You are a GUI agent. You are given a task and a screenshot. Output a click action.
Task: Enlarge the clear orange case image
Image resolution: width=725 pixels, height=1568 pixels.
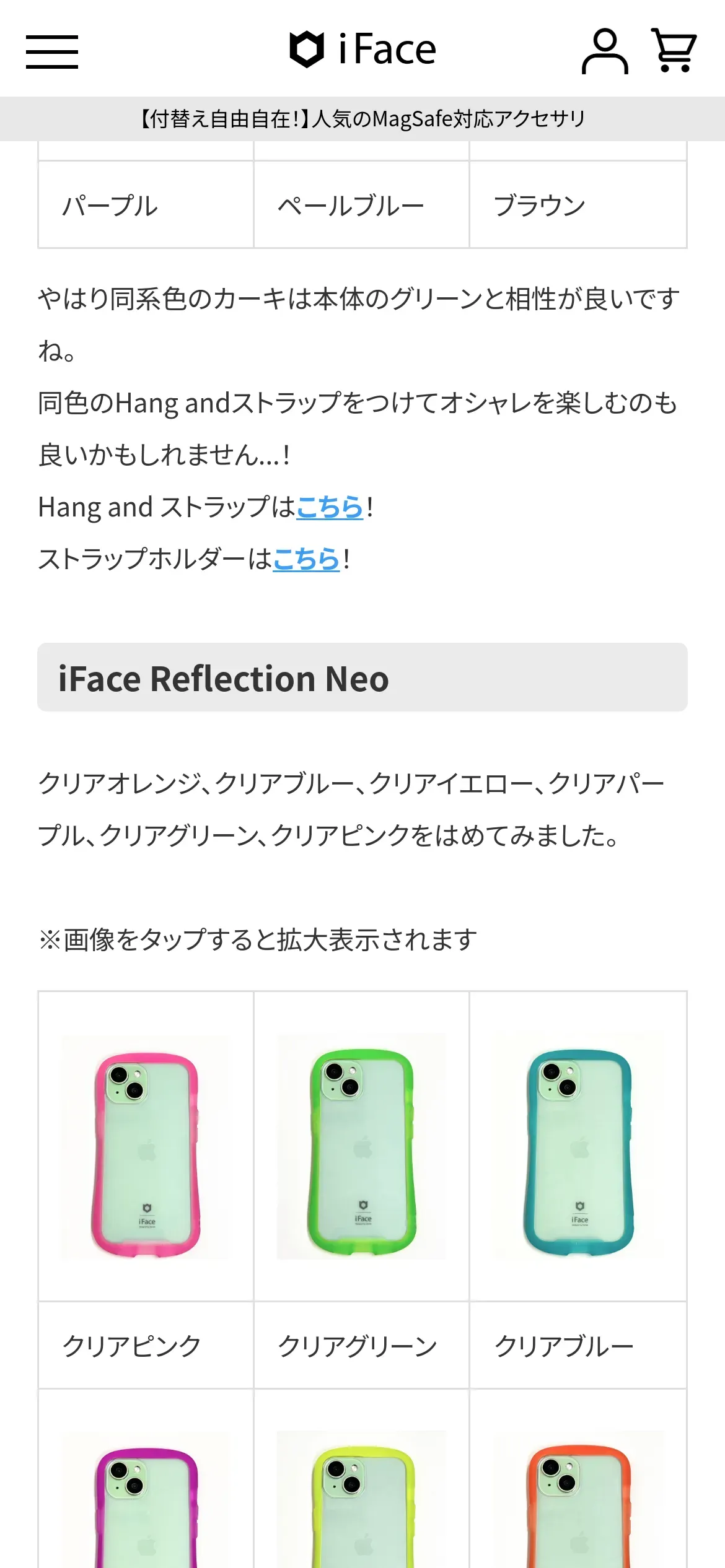[x=578, y=1505]
